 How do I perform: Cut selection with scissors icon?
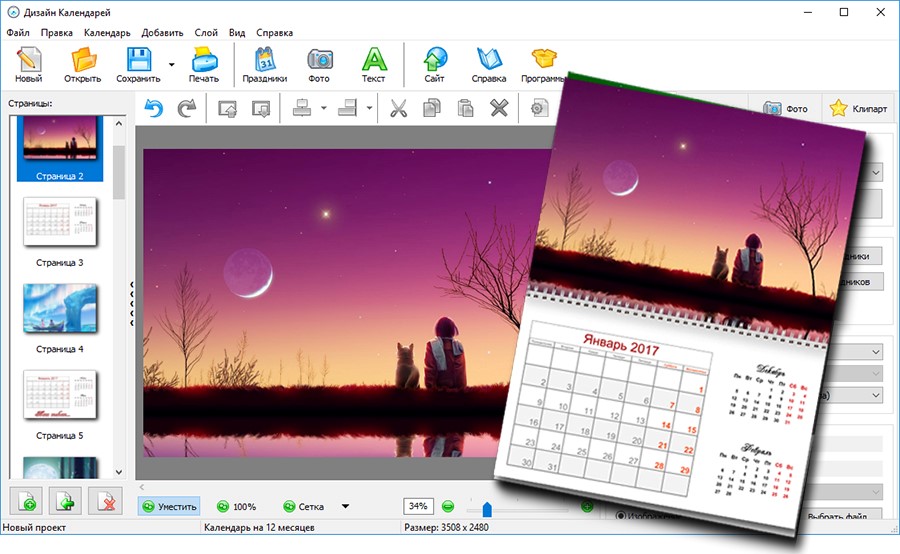pyautogui.click(x=398, y=108)
